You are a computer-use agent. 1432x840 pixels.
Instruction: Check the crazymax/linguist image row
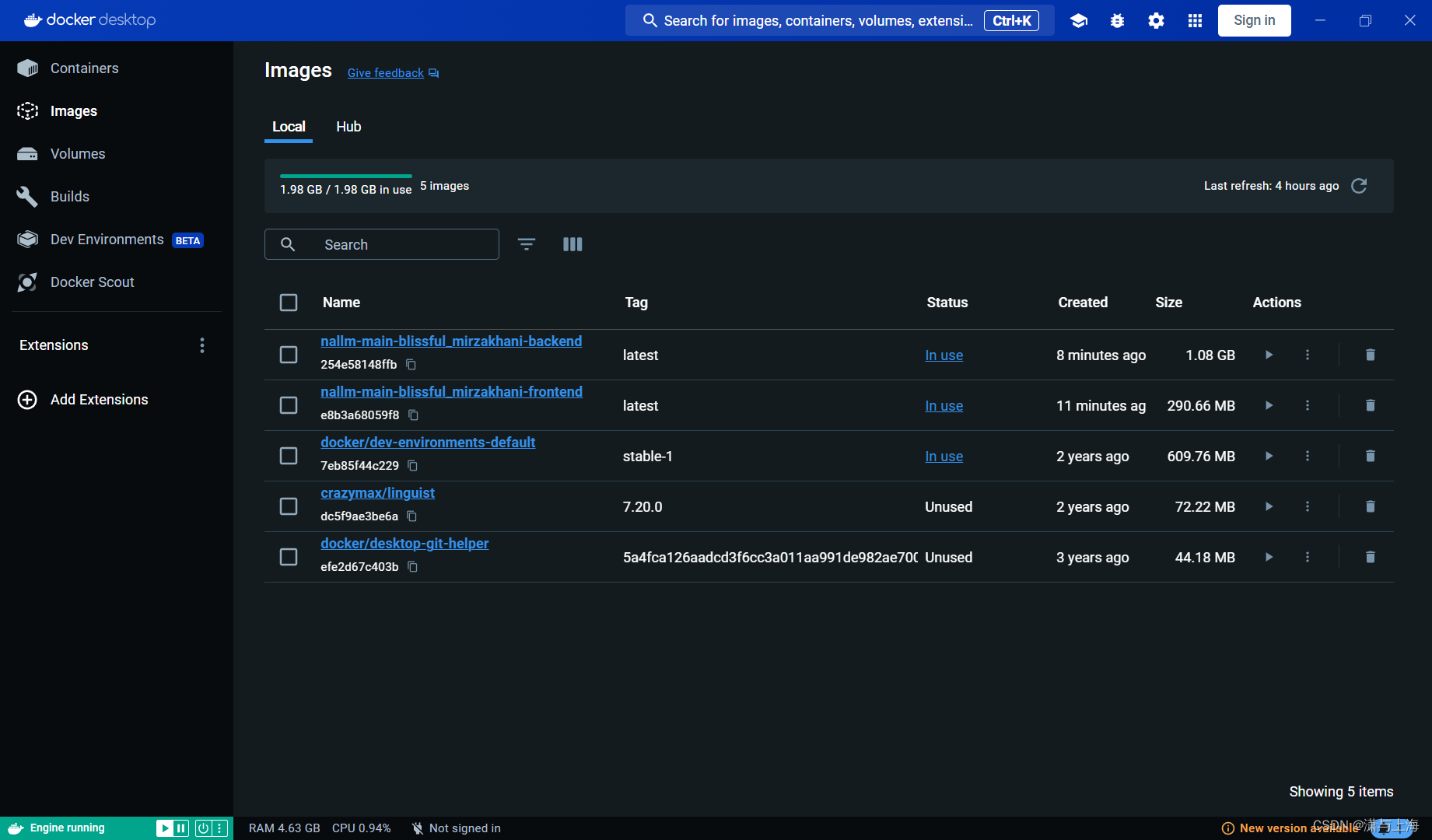[289, 506]
